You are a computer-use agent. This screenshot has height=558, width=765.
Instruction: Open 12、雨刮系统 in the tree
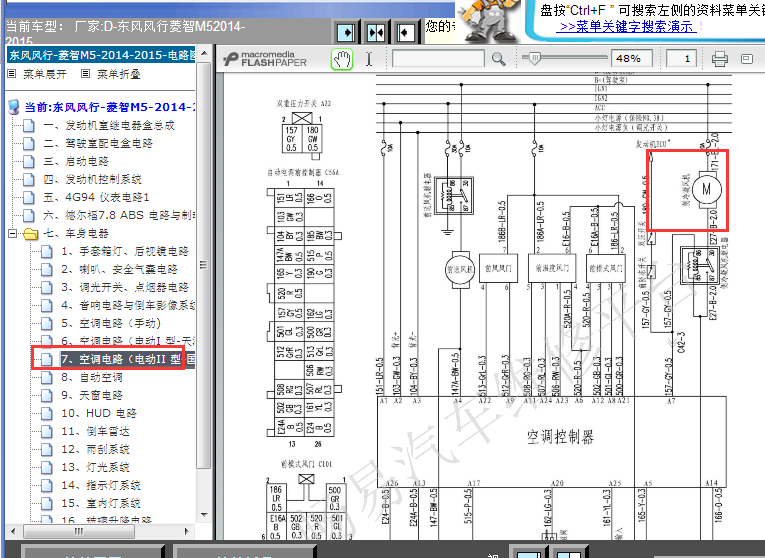point(95,449)
